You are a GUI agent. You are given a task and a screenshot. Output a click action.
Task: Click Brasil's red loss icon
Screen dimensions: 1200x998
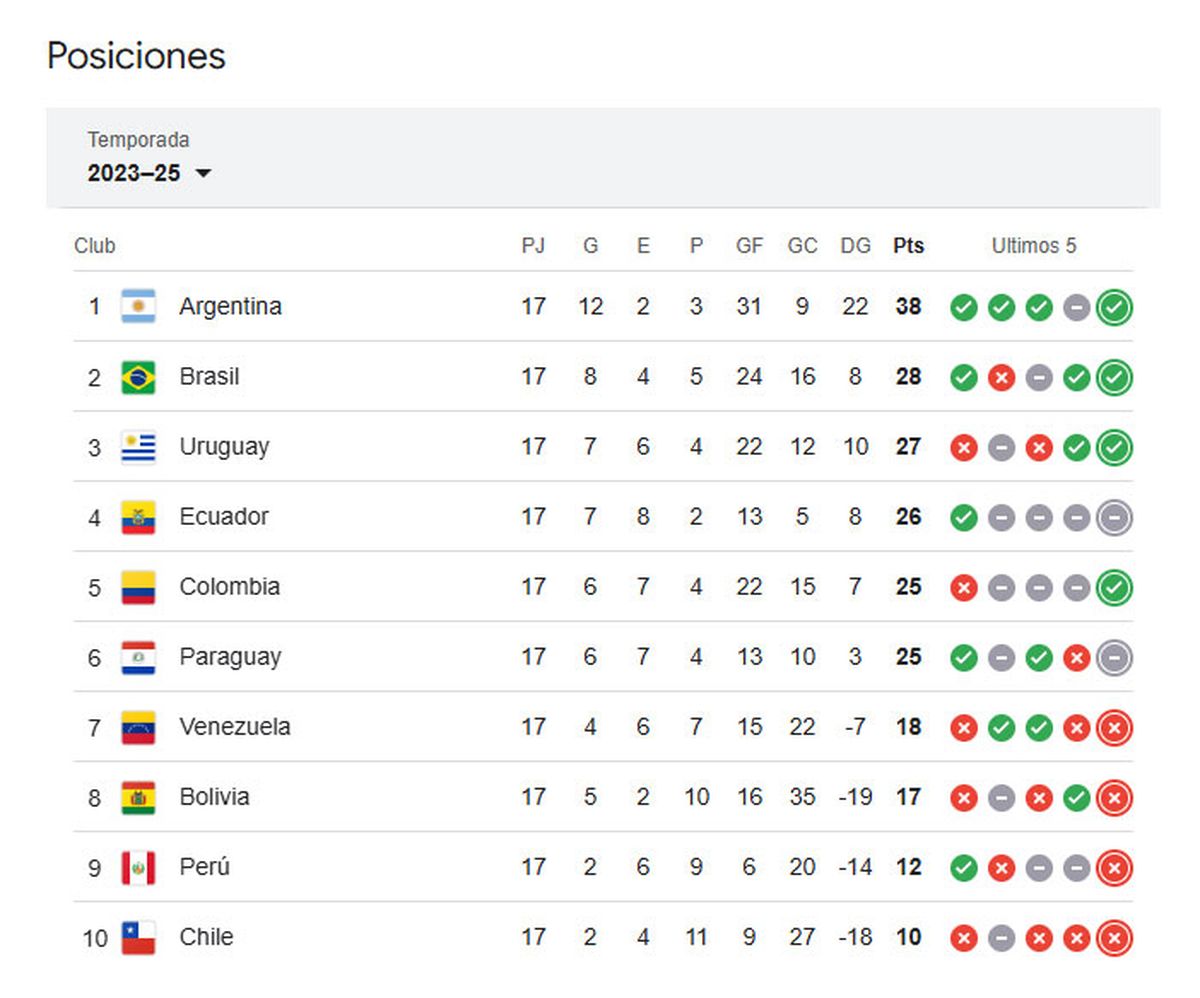(1001, 378)
